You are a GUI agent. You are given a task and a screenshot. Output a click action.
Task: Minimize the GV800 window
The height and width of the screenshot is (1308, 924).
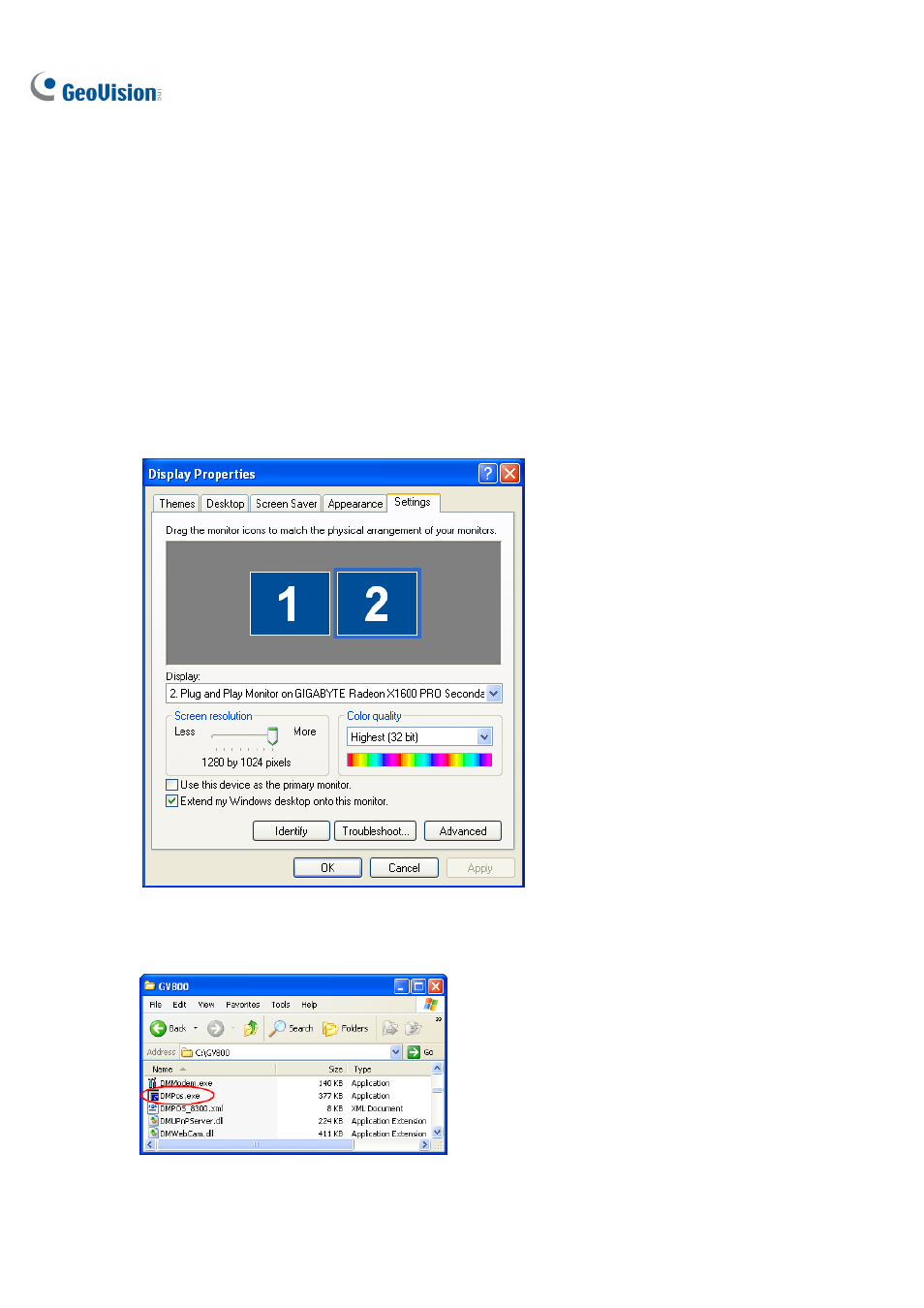point(402,986)
